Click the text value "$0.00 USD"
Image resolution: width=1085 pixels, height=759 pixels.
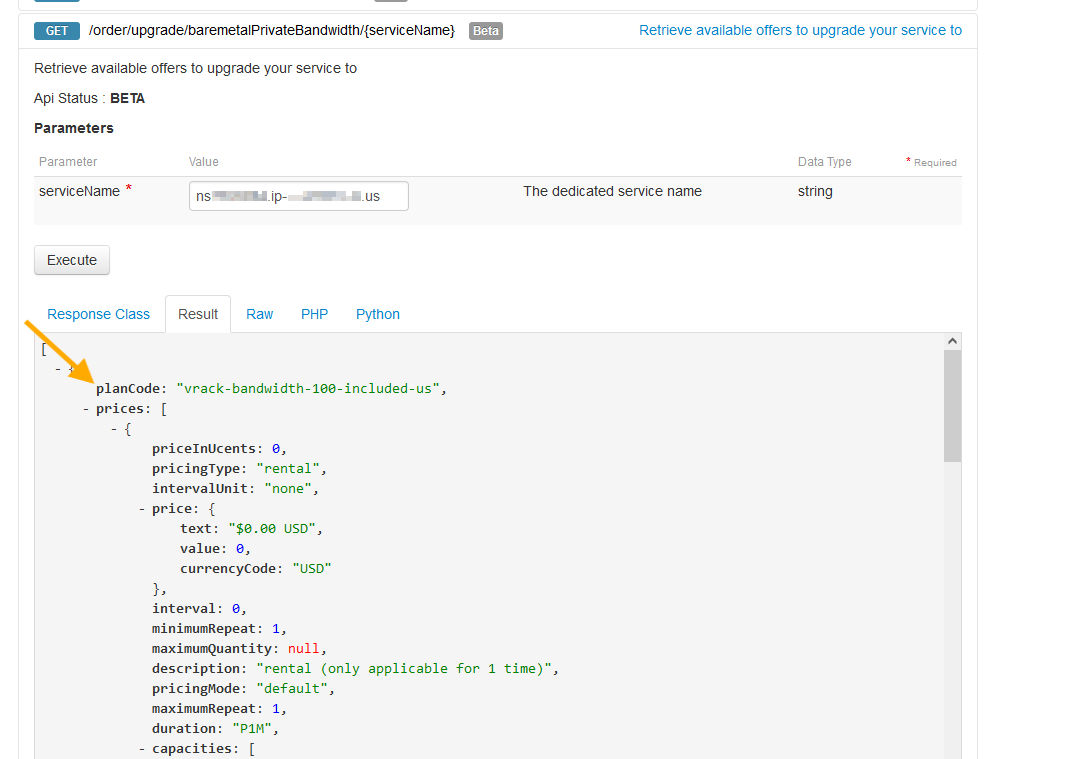(272, 529)
